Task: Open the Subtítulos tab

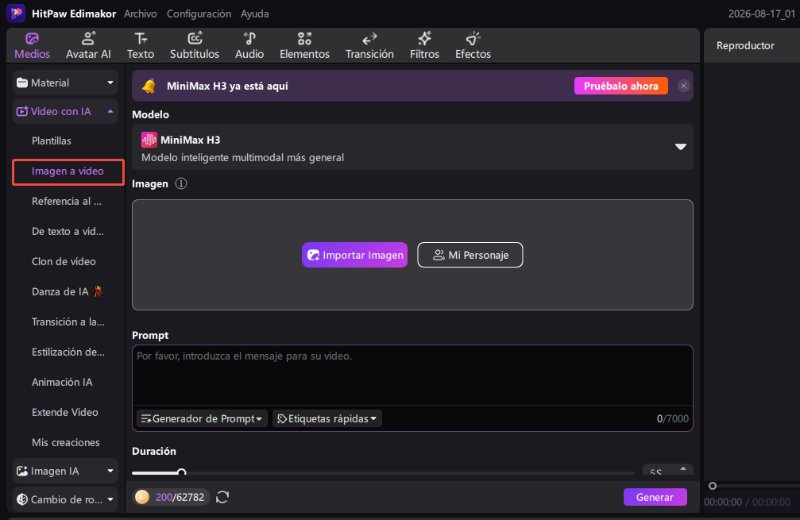Action: pos(194,46)
